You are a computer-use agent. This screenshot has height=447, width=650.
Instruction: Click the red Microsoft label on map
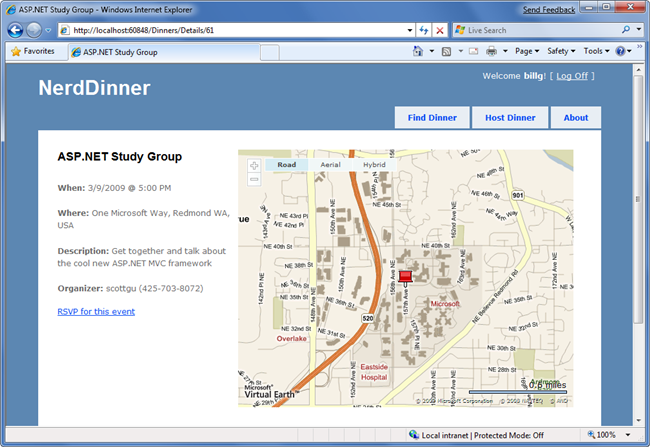445,304
